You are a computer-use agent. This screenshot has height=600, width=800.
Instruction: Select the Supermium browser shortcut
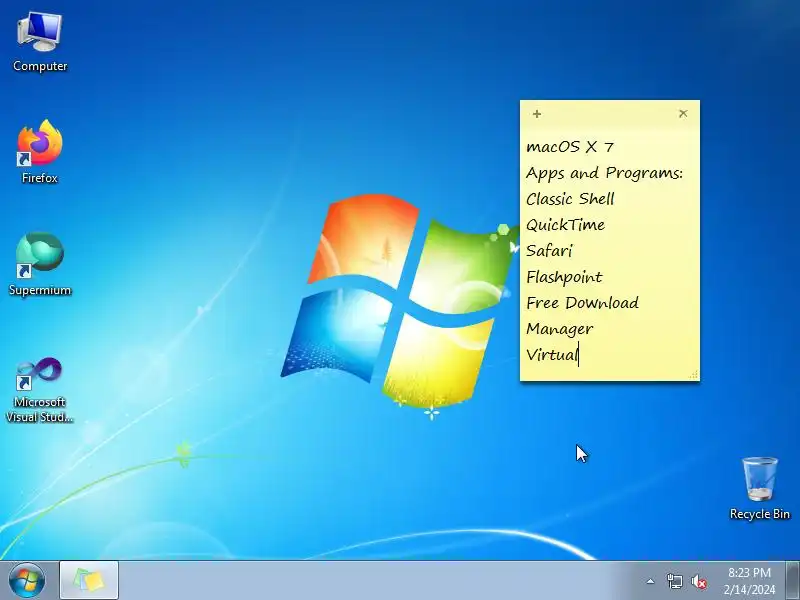click(x=40, y=264)
